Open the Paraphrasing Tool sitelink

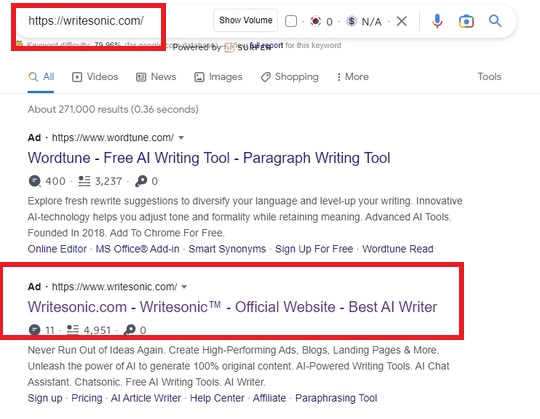point(336,398)
